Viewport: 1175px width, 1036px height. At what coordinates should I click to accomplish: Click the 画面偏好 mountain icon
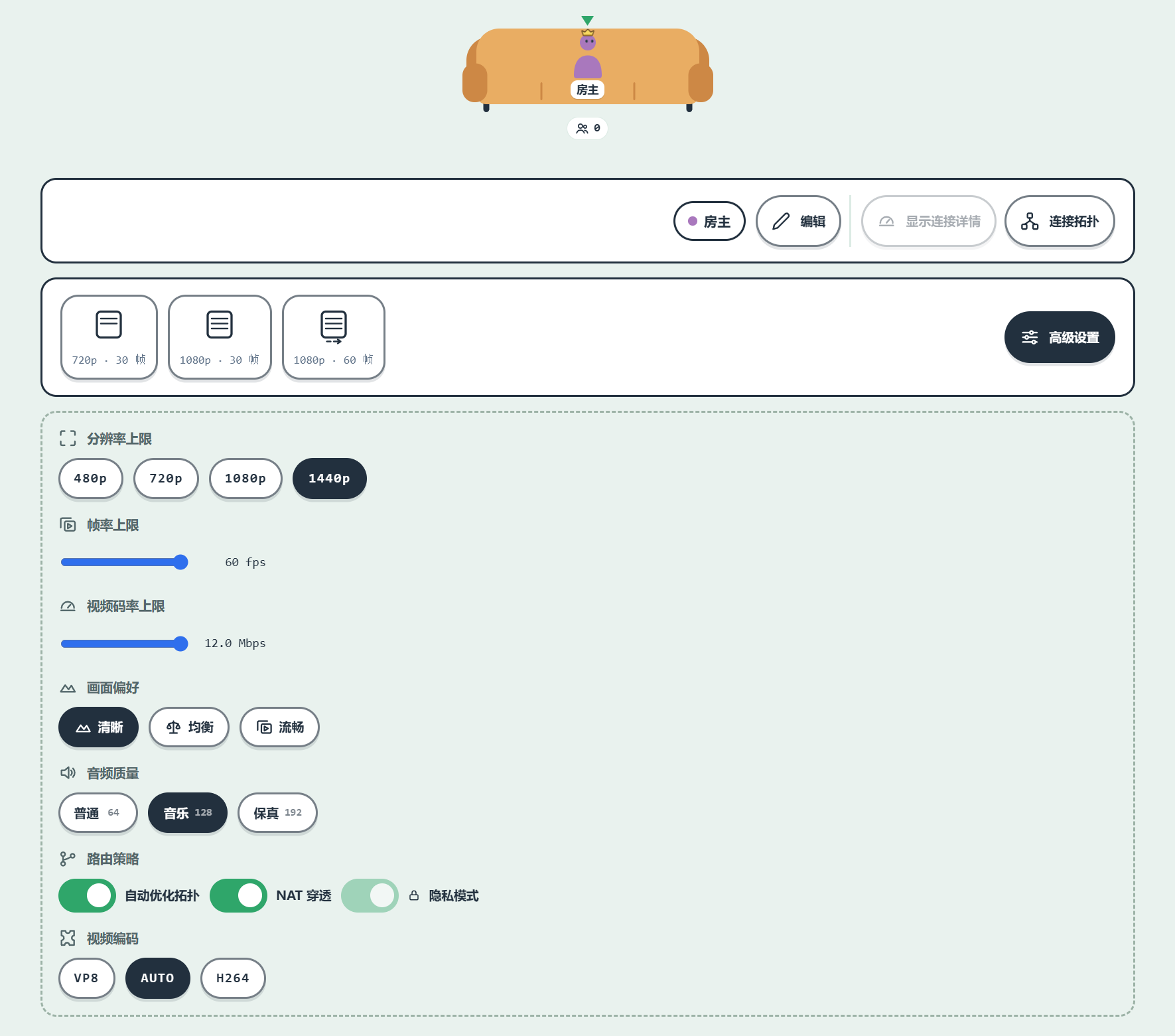[x=68, y=688]
